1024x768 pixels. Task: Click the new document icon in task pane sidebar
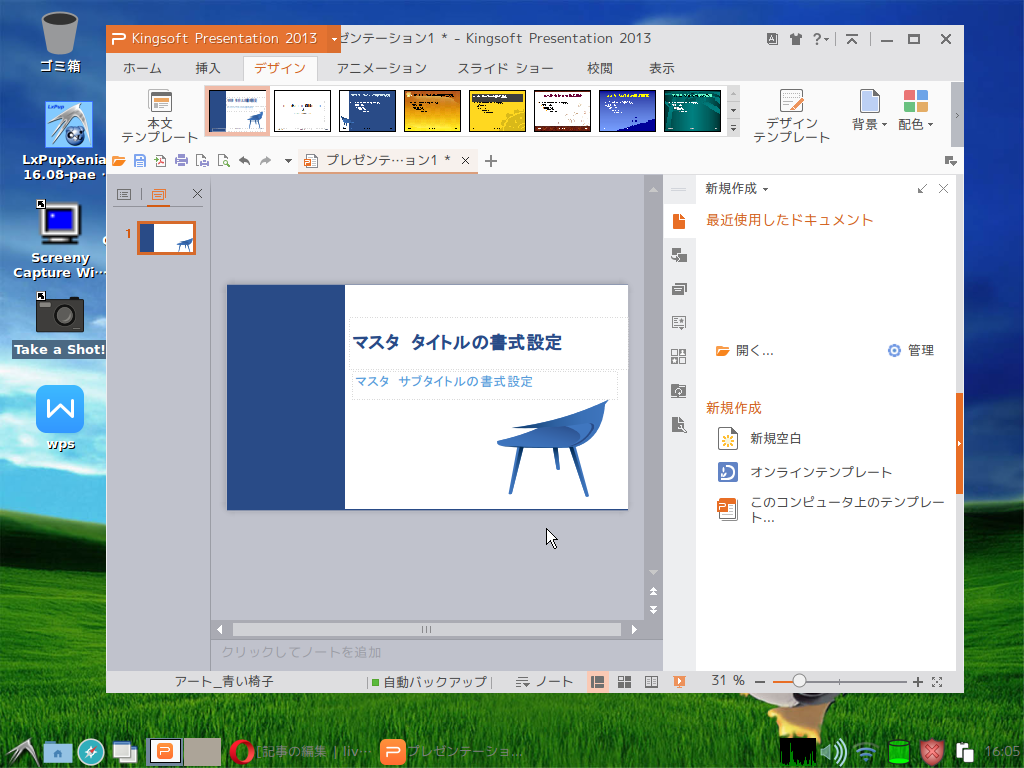pos(679,221)
